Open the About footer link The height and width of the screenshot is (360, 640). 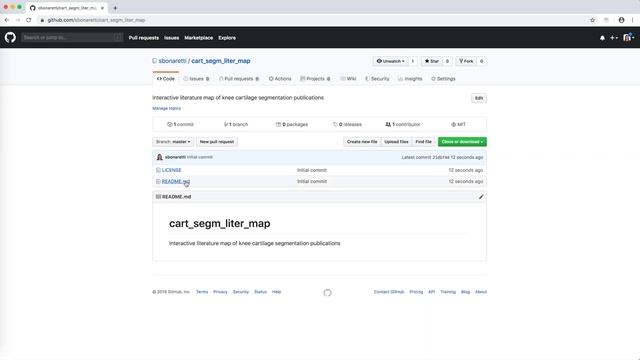coord(481,292)
